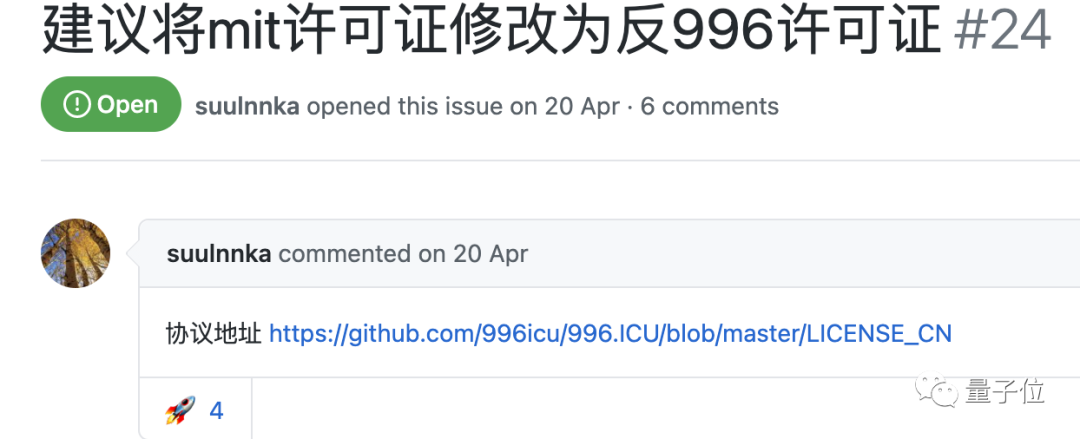
Task: Click the issue title mentioning 反996许可证
Action: pos(492,32)
